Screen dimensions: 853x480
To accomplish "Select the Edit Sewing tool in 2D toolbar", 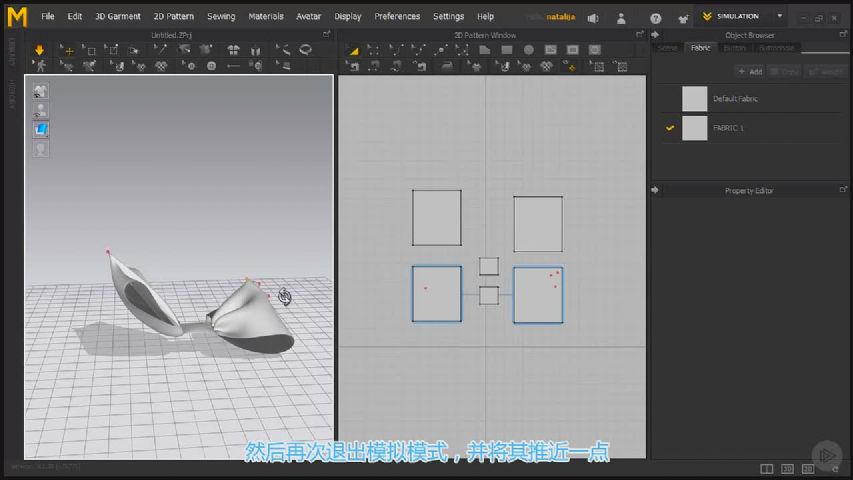I will pos(354,66).
